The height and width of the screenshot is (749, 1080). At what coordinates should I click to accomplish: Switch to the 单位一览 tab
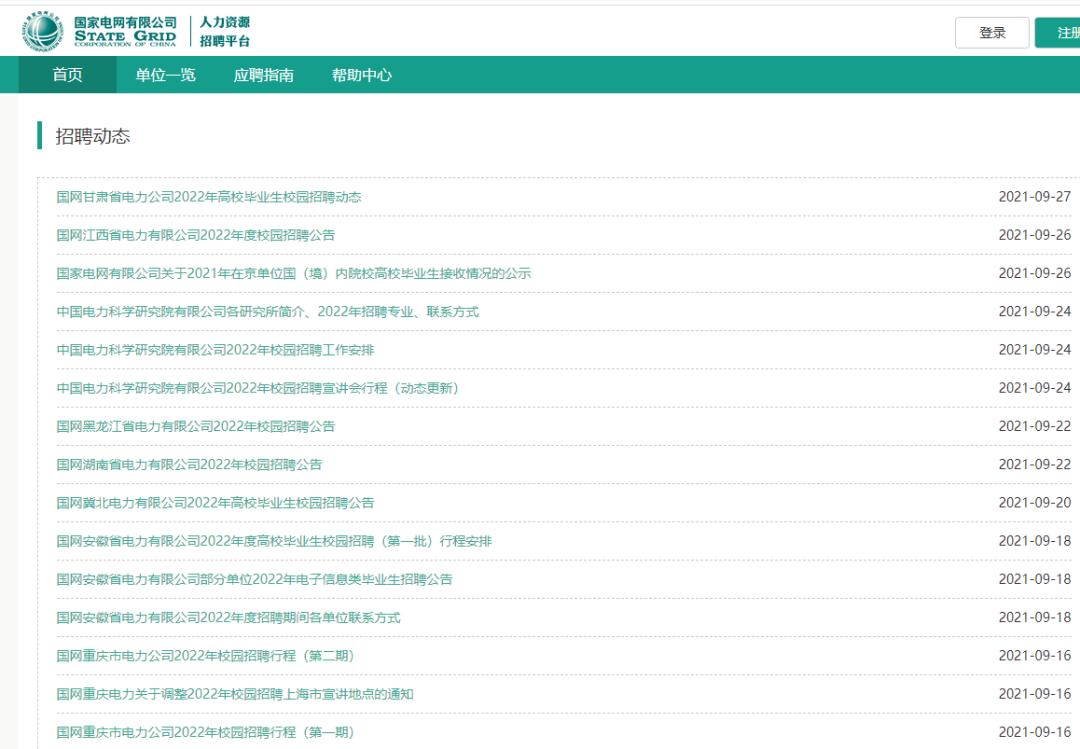coord(166,73)
